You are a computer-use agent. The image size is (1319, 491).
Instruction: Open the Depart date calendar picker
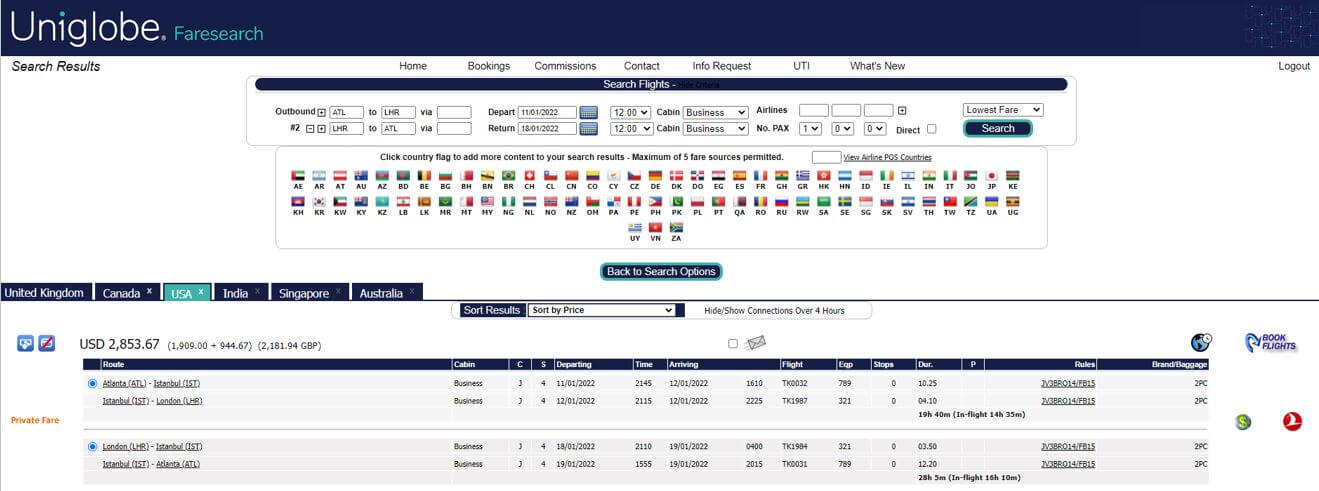tap(589, 112)
